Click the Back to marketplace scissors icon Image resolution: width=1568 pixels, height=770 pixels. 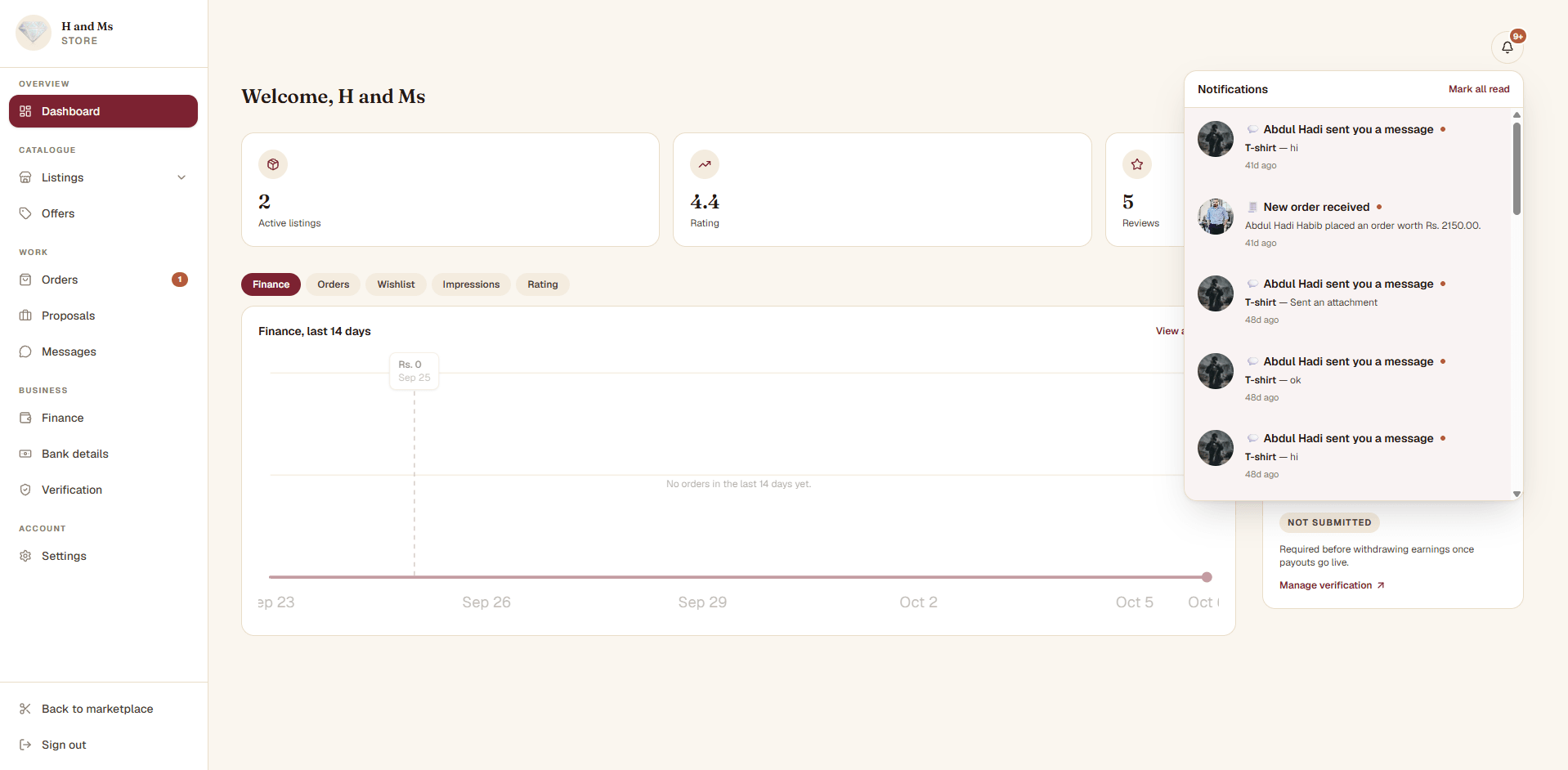(x=25, y=709)
